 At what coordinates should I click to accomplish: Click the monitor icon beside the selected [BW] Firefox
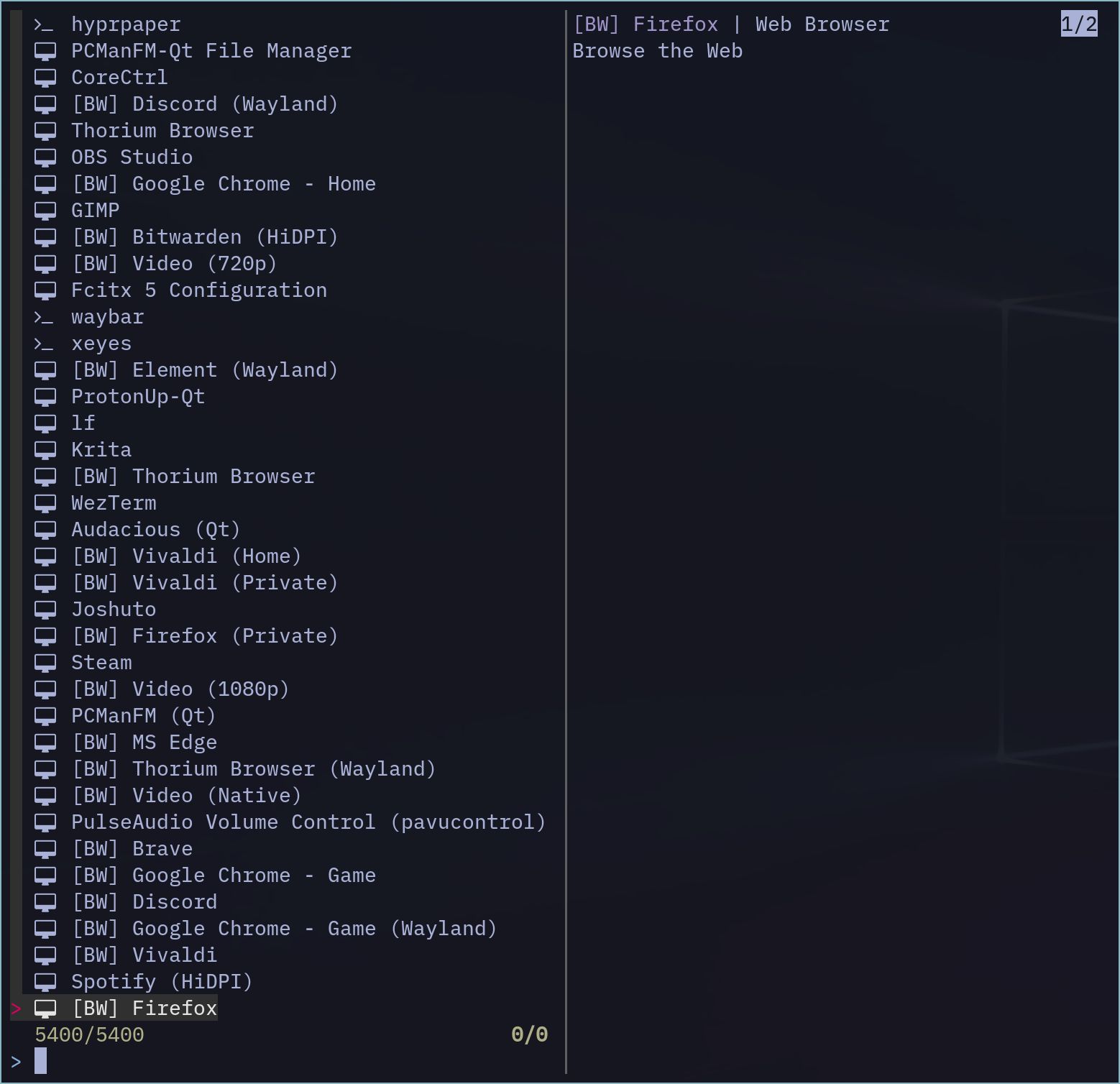[x=45, y=1009]
